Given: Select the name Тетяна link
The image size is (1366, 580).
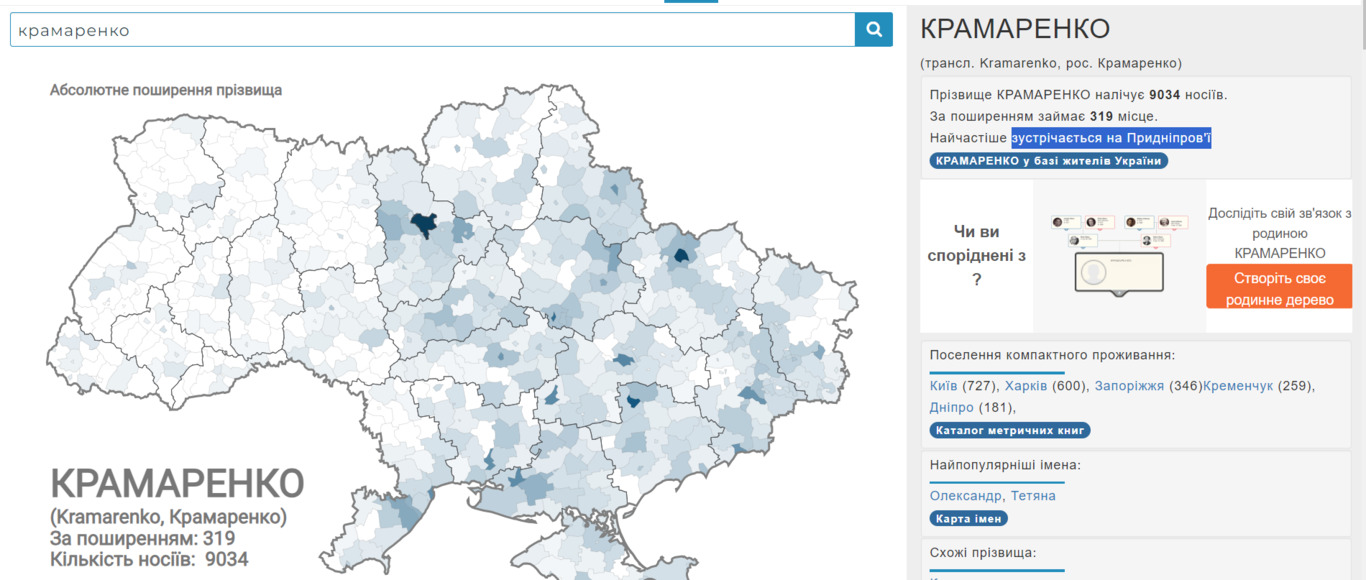Looking at the screenshot, I should point(1033,496).
